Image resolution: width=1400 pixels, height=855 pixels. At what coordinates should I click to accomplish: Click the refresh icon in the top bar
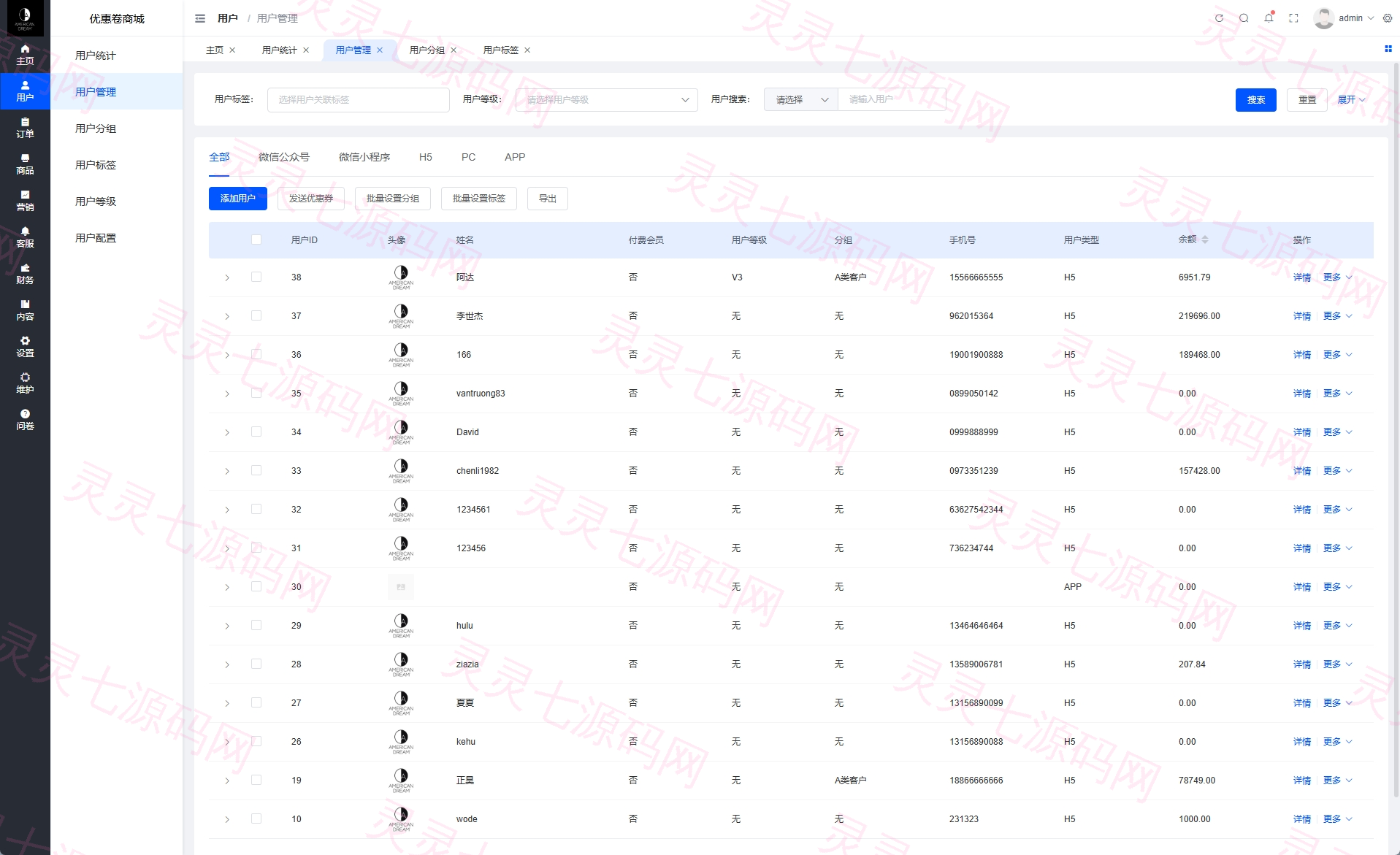click(1219, 18)
